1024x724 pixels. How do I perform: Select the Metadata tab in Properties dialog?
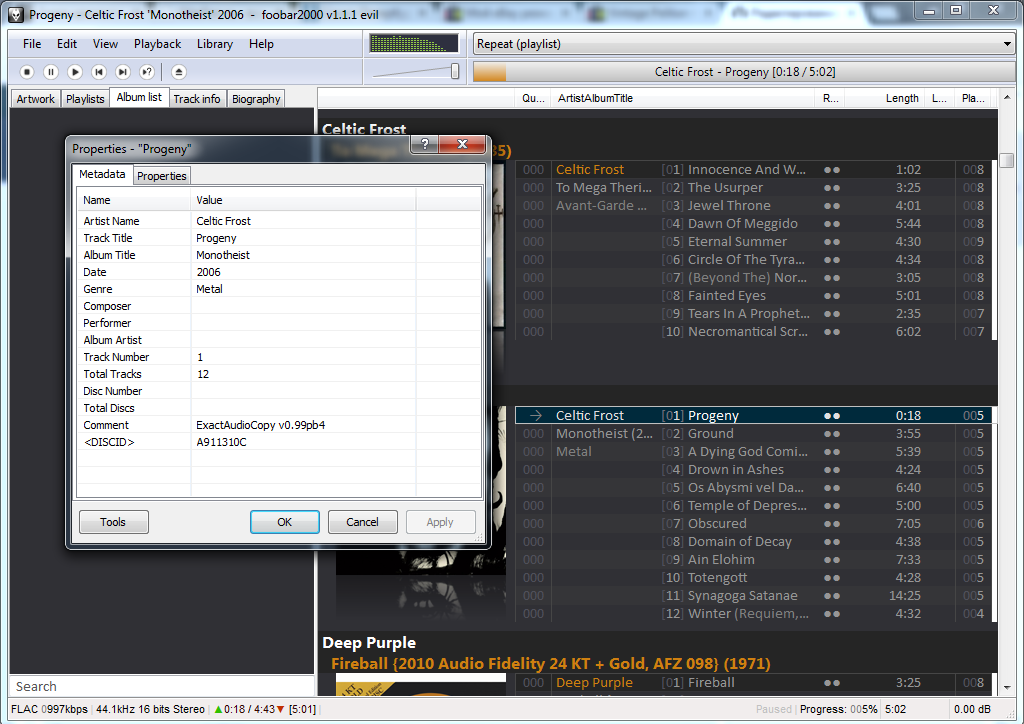coord(102,174)
